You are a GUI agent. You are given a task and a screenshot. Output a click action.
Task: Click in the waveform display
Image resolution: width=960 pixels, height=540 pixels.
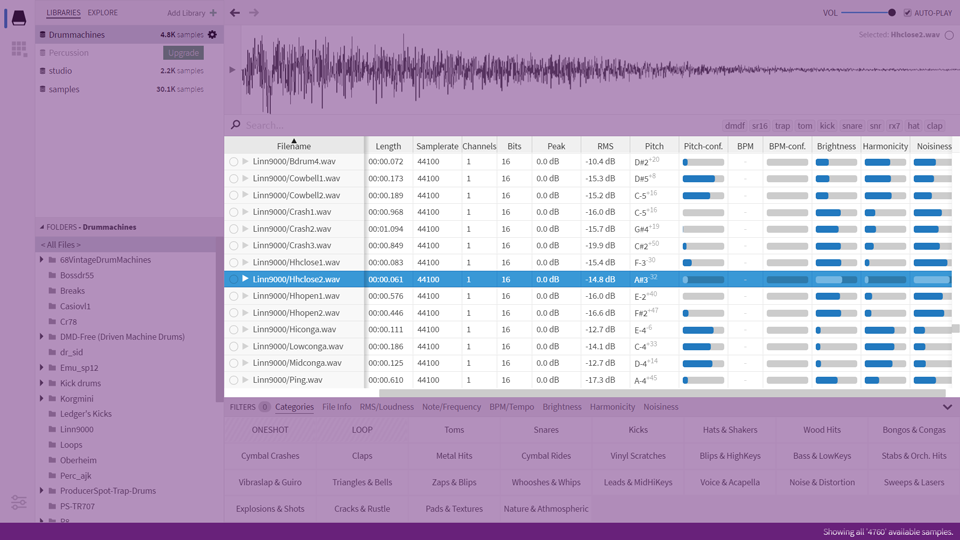(600, 70)
